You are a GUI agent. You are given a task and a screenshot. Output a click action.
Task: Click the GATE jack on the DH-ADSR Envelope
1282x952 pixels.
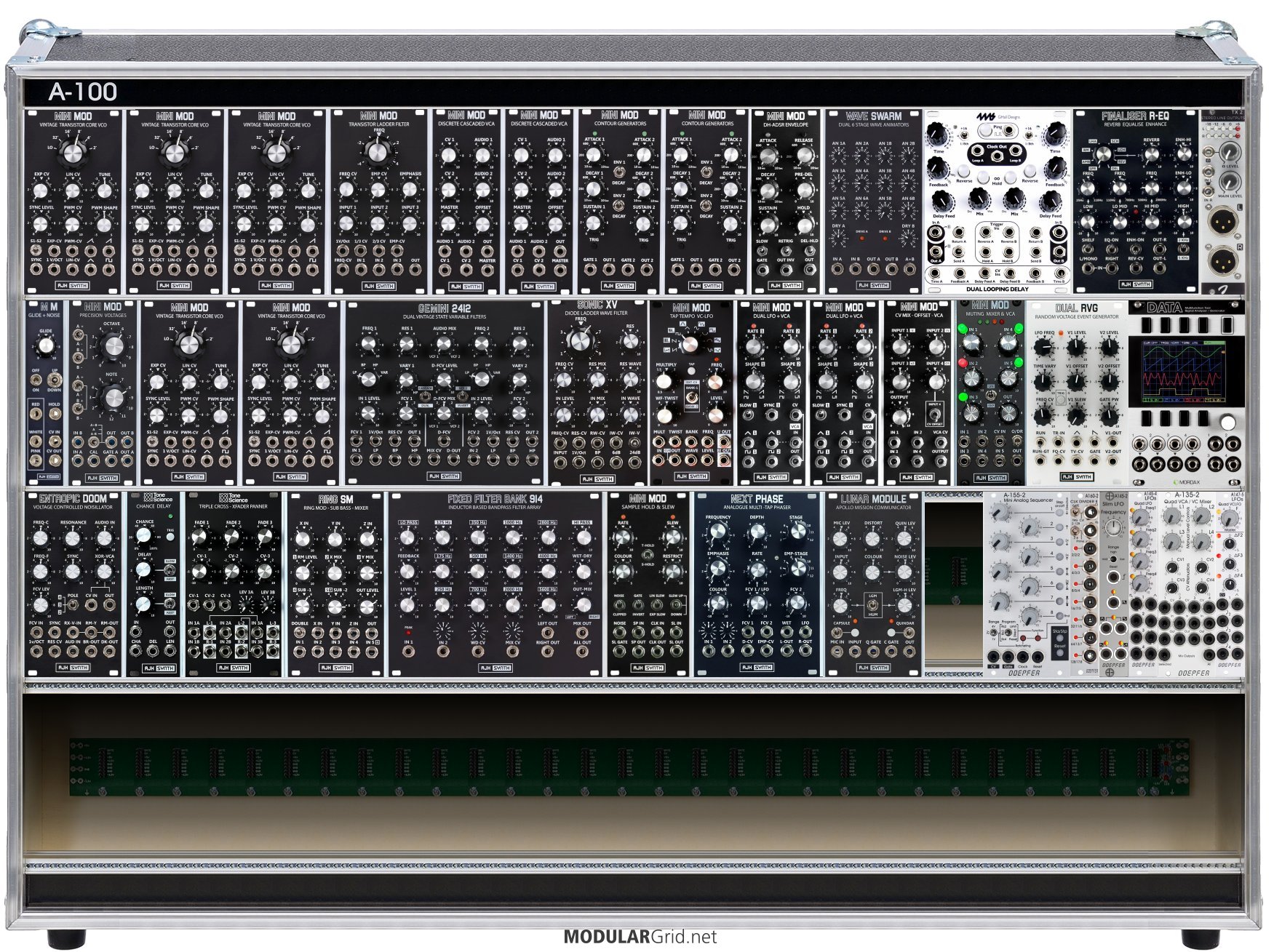[762, 271]
